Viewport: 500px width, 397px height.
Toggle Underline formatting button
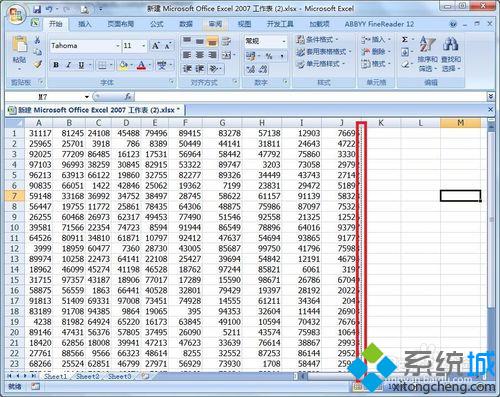[x=81, y=65]
